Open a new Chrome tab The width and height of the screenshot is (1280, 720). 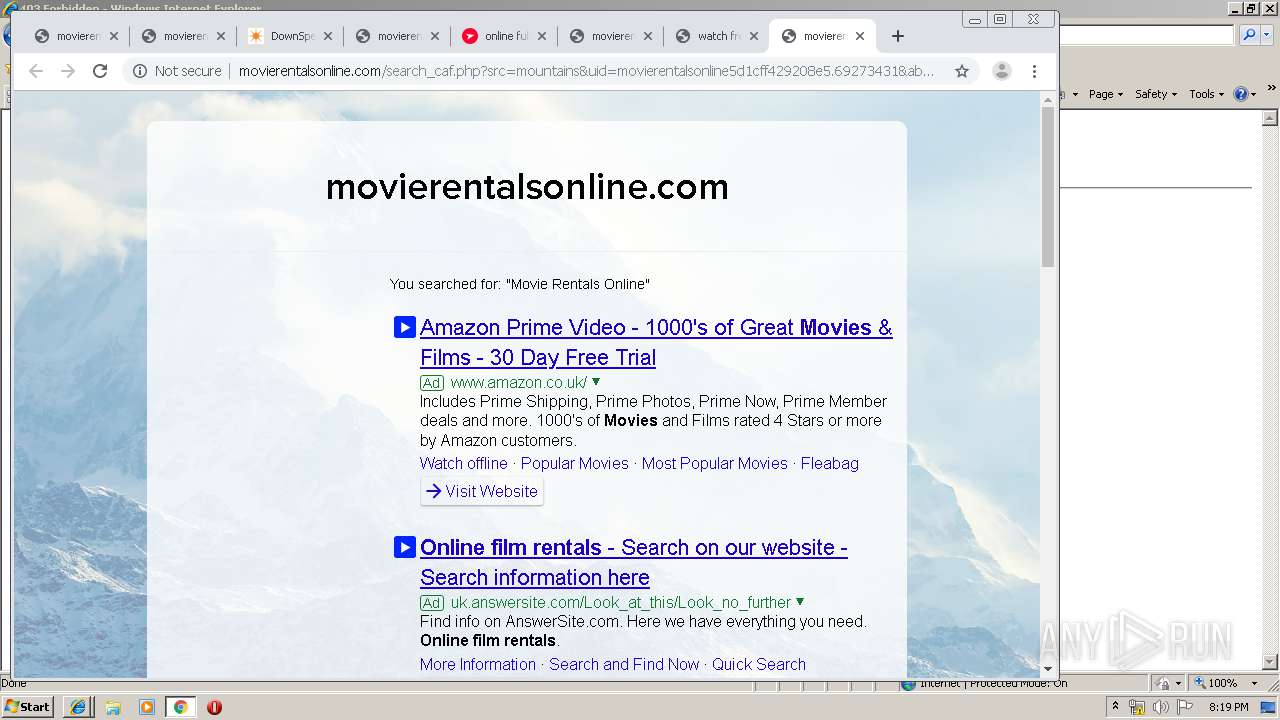898,36
